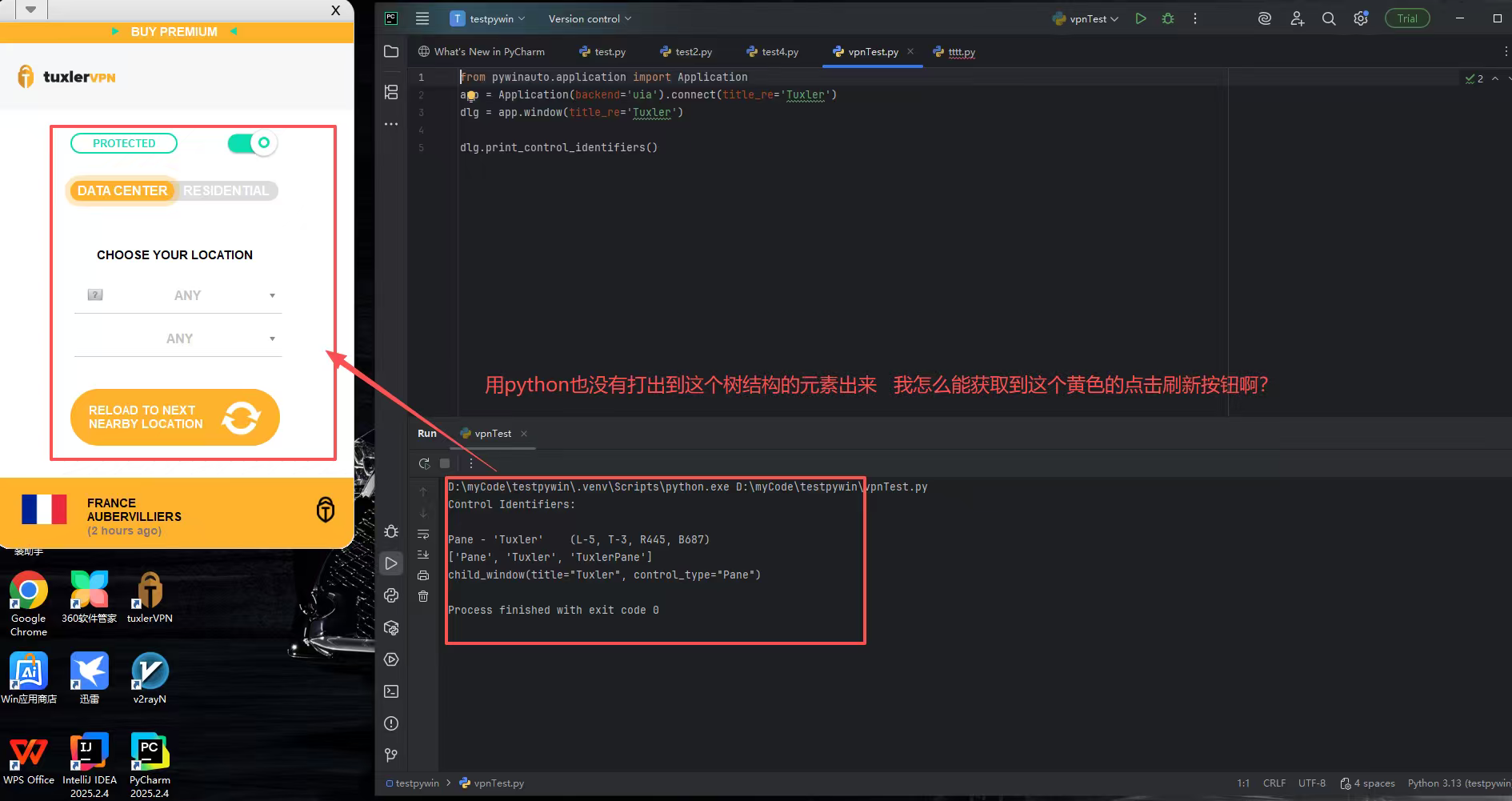The width and height of the screenshot is (1512, 801).
Task: Click Scroll to End icon in Run console
Action: click(423, 555)
